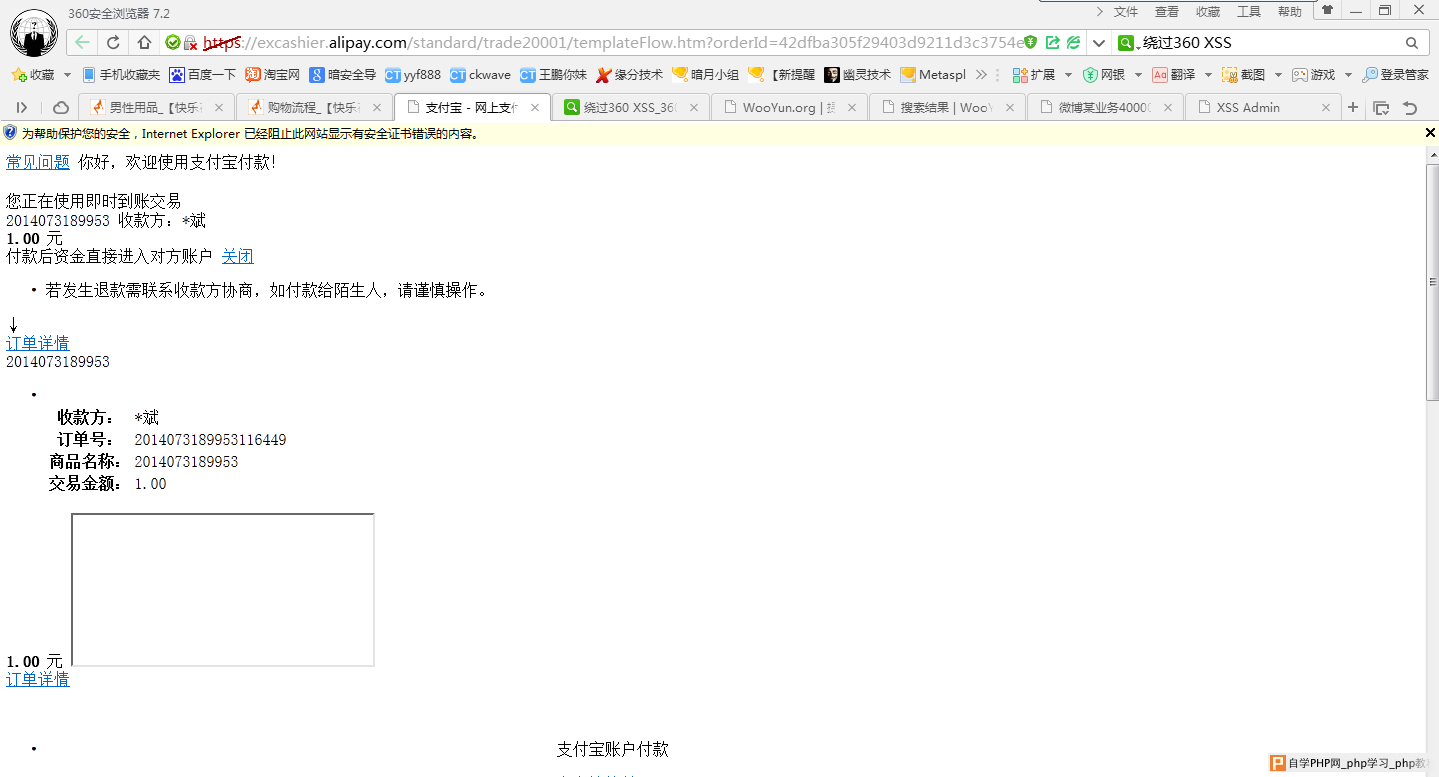
Task: Restore closed tab with undo arrow
Action: [1410, 108]
